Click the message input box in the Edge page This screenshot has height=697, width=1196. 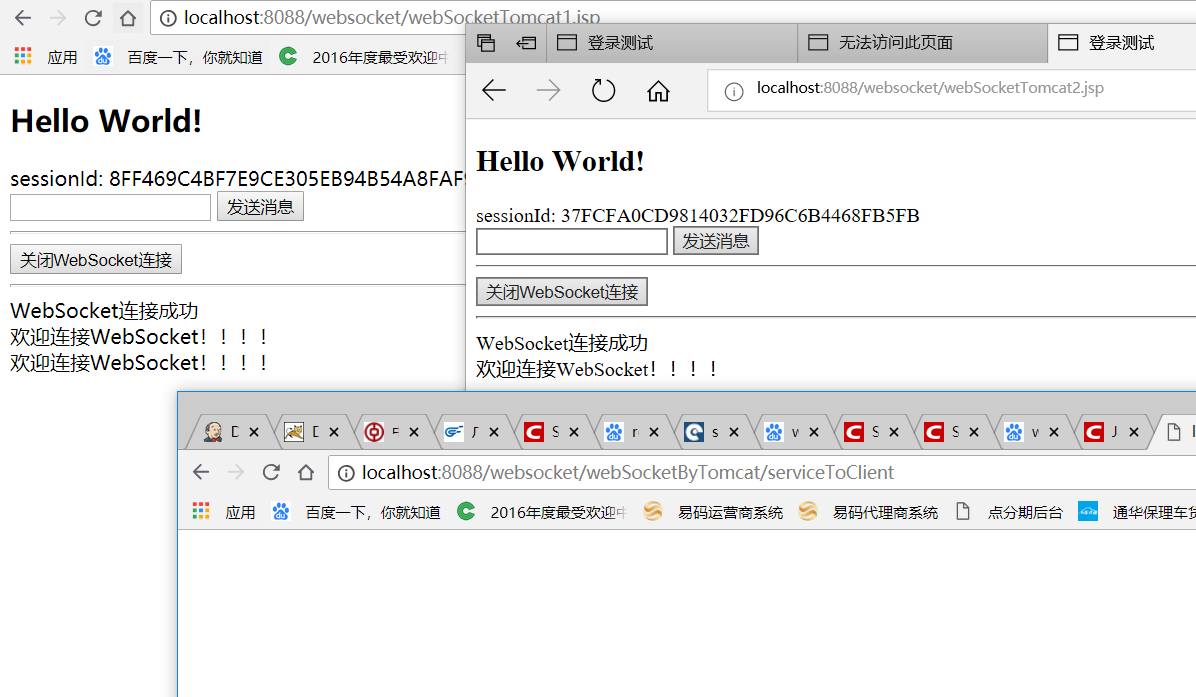(x=571, y=241)
